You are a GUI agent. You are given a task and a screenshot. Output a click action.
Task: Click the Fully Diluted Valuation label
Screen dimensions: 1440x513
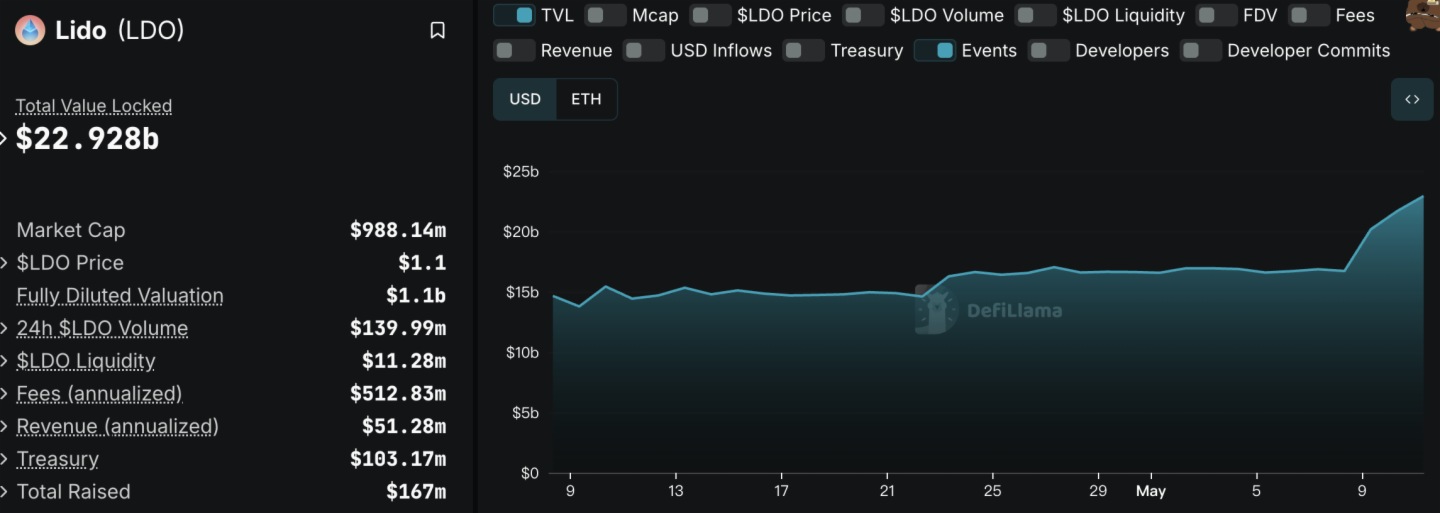(120, 296)
